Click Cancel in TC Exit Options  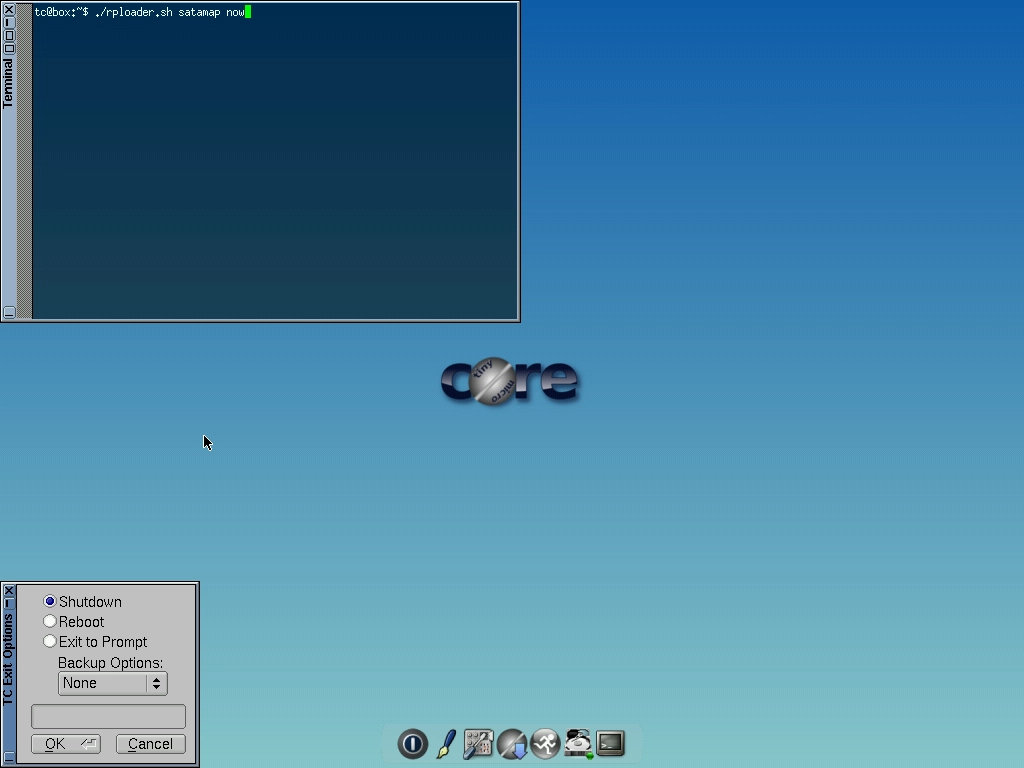(x=150, y=744)
